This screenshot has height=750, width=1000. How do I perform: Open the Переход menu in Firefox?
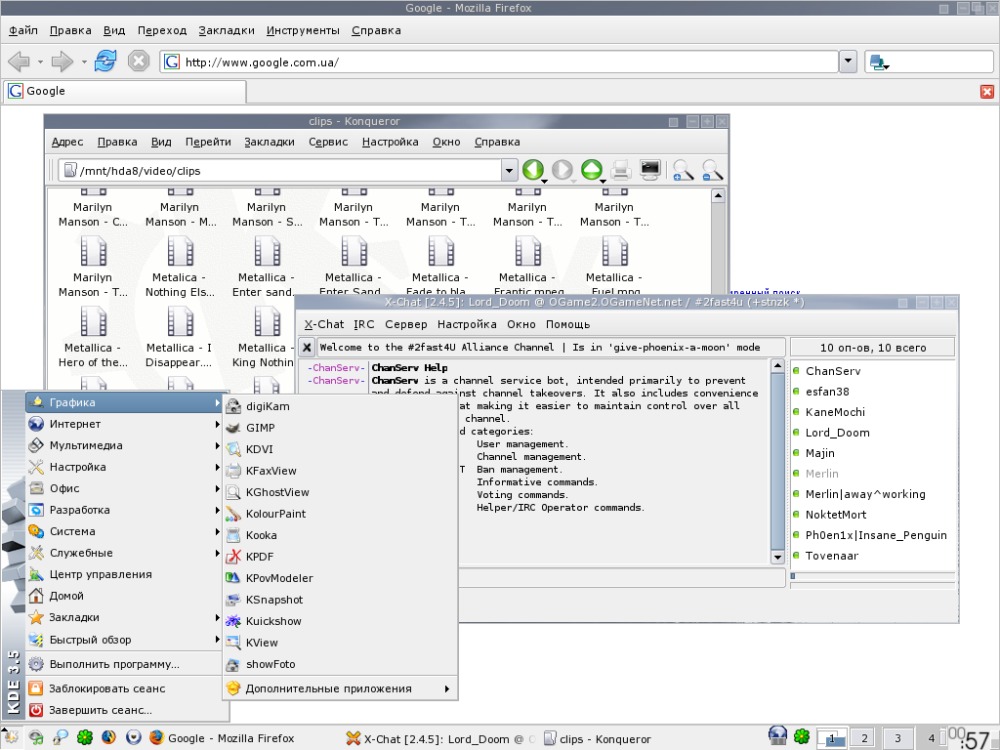click(161, 30)
